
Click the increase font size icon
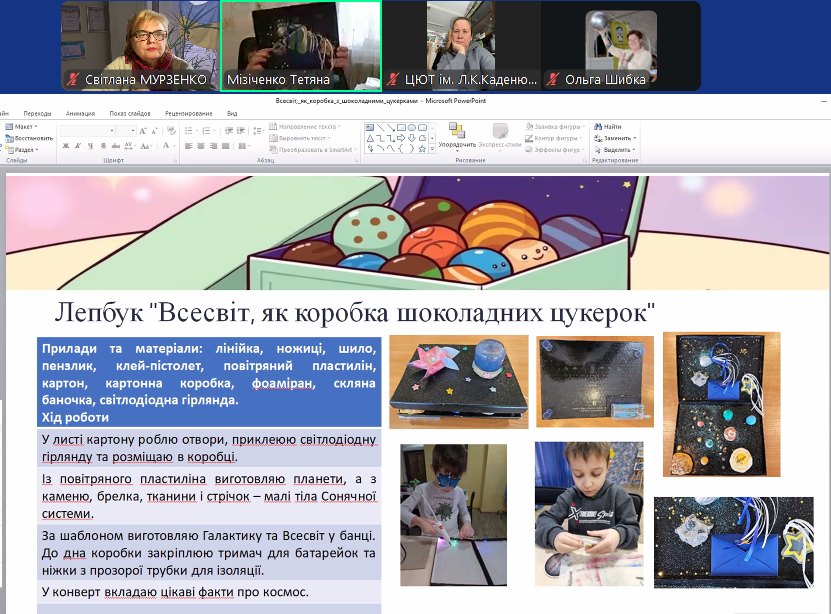tap(144, 131)
